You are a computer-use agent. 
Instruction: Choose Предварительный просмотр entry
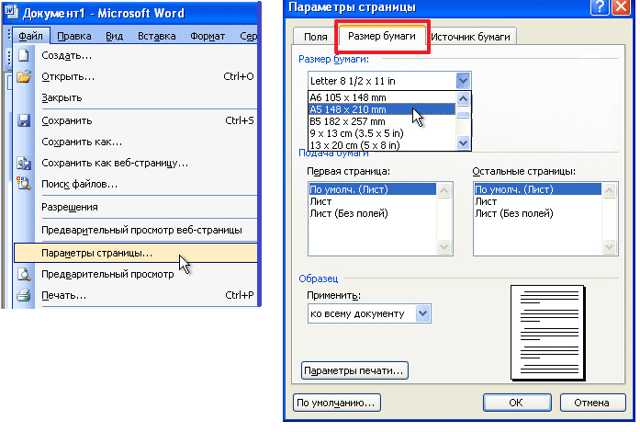coord(136,274)
